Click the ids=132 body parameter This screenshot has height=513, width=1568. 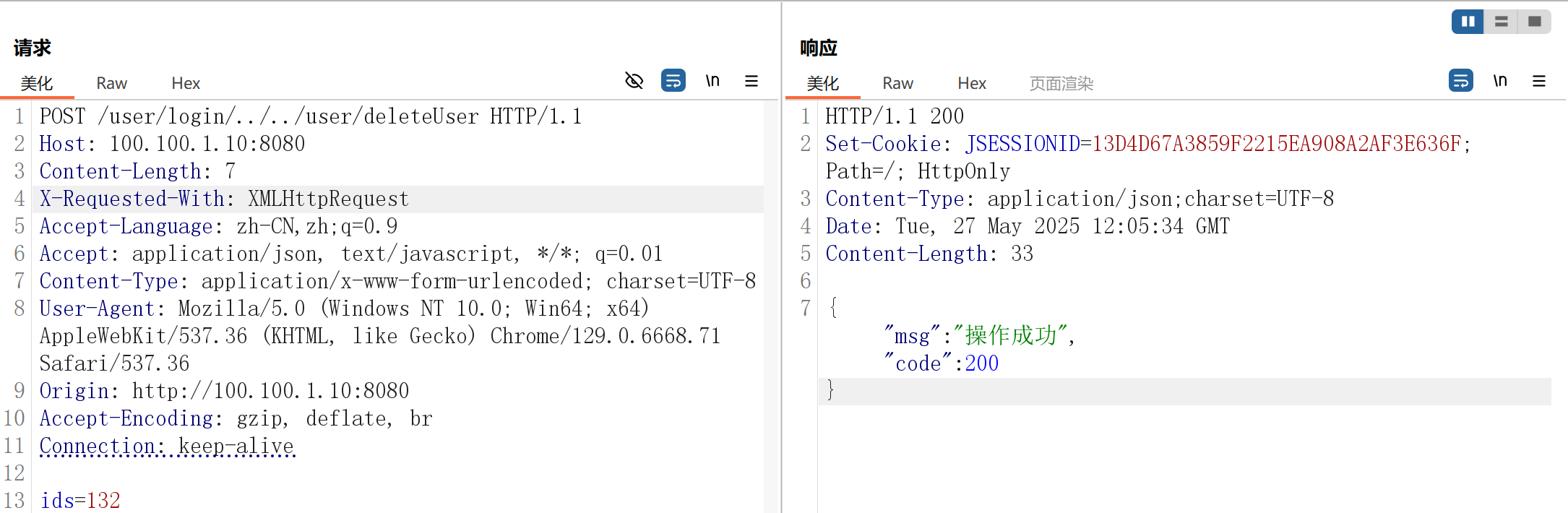[80, 500]
